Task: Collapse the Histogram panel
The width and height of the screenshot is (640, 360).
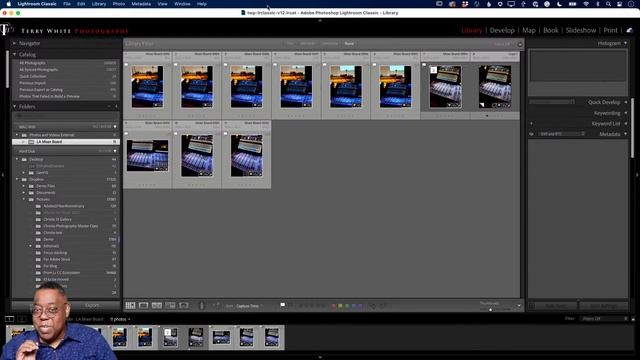Action: (x=625, y=43)
